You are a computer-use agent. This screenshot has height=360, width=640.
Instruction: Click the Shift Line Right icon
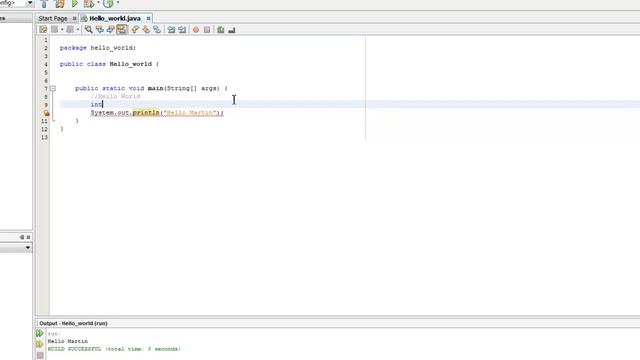(x=182, y=29)
